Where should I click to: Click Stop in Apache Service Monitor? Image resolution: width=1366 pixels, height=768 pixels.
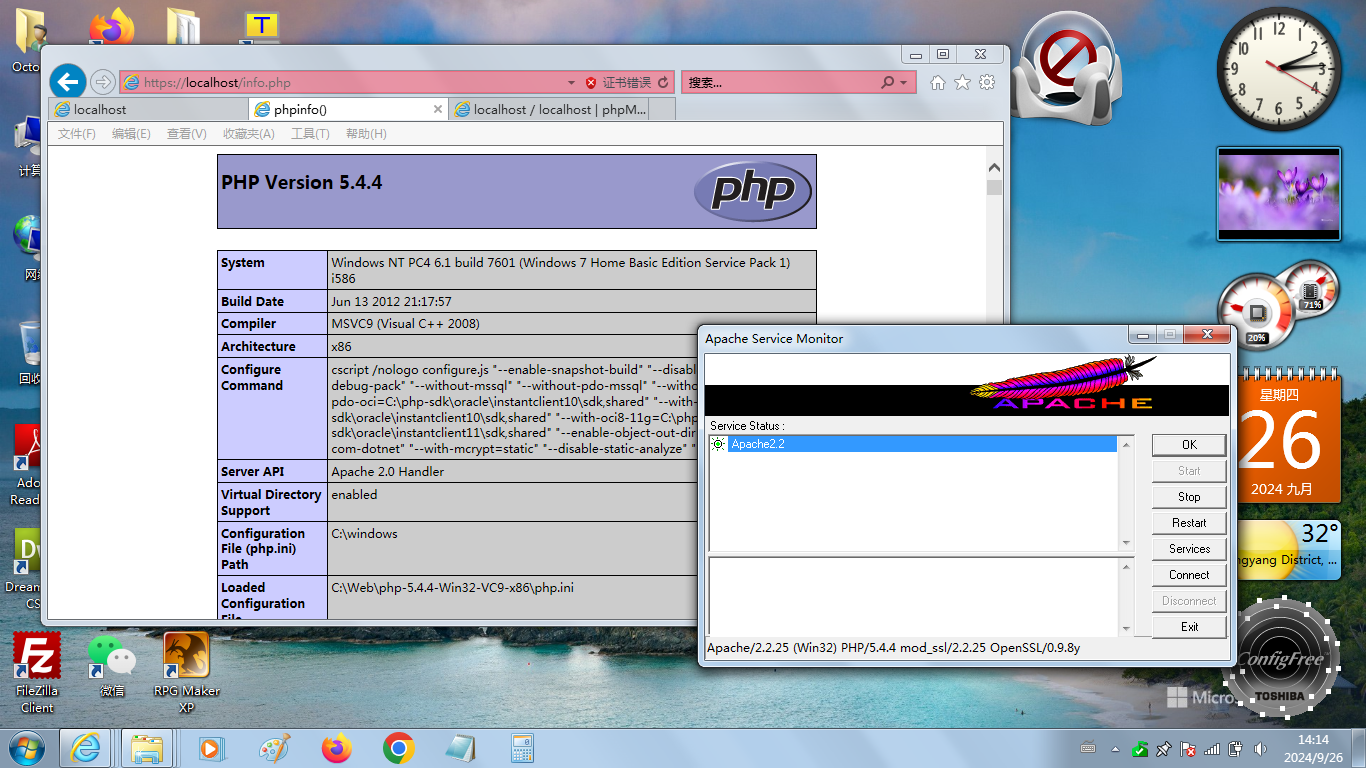(x=1189, y=497)
